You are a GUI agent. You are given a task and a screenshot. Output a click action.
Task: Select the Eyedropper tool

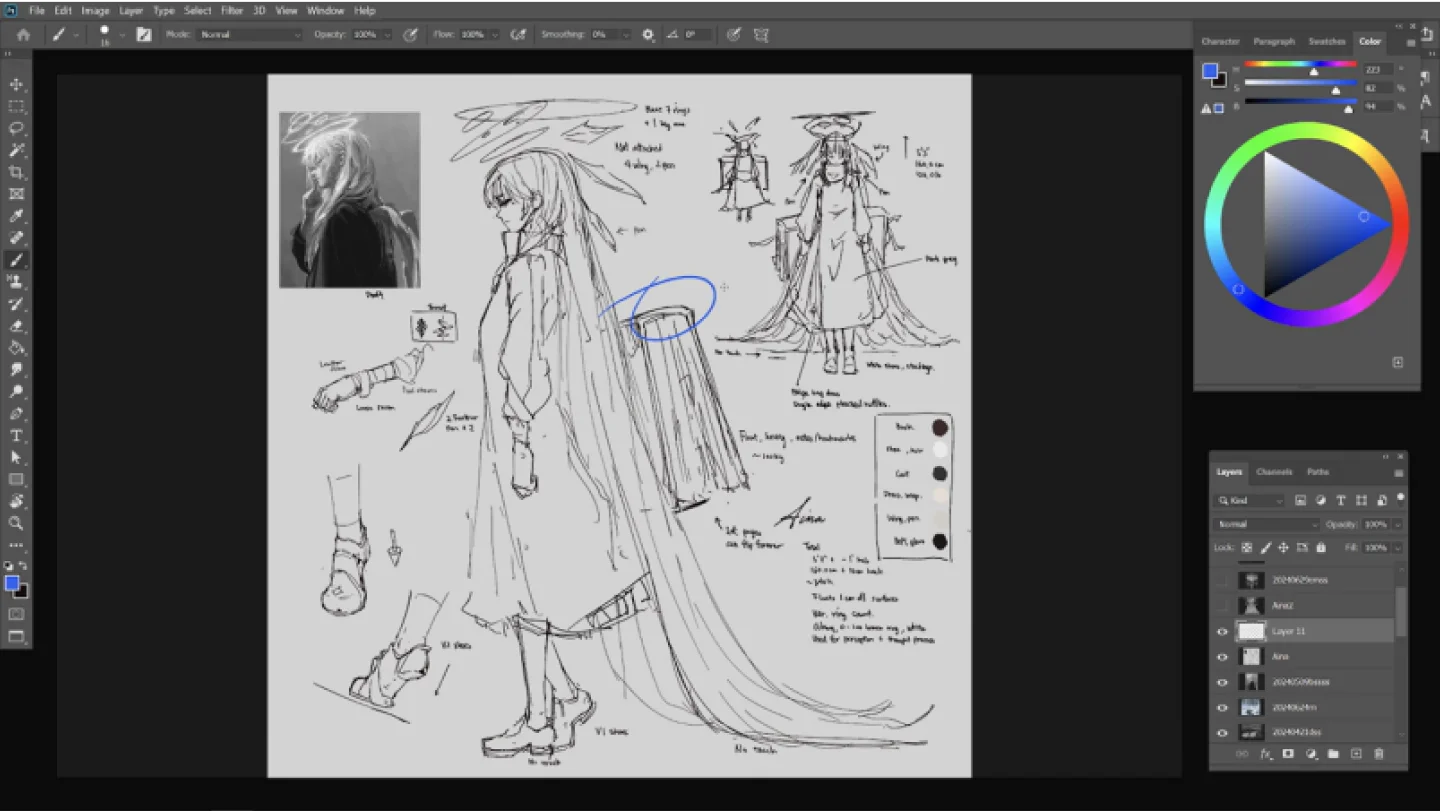16,216
